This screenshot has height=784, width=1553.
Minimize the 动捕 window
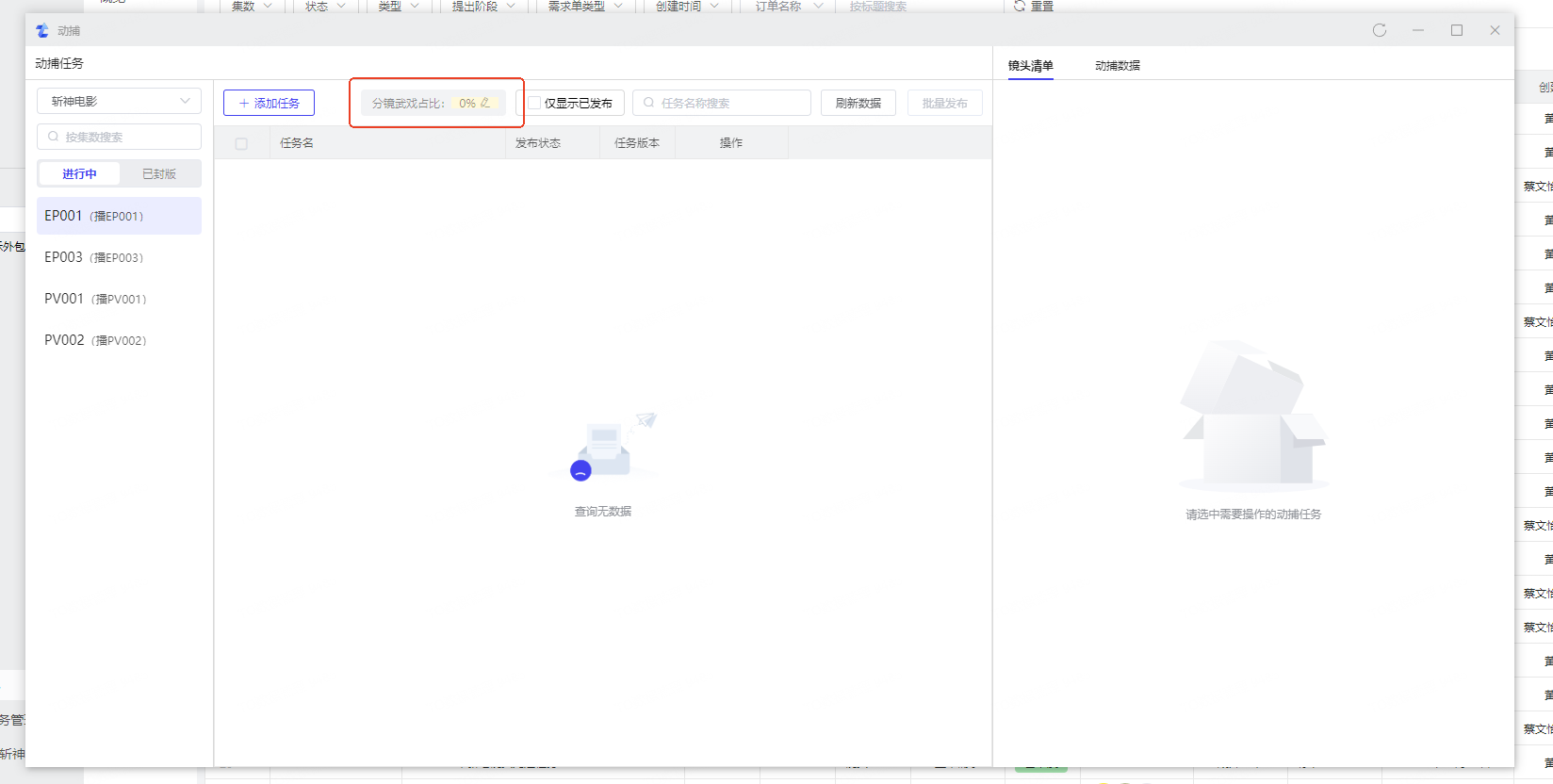(1418, 30)
